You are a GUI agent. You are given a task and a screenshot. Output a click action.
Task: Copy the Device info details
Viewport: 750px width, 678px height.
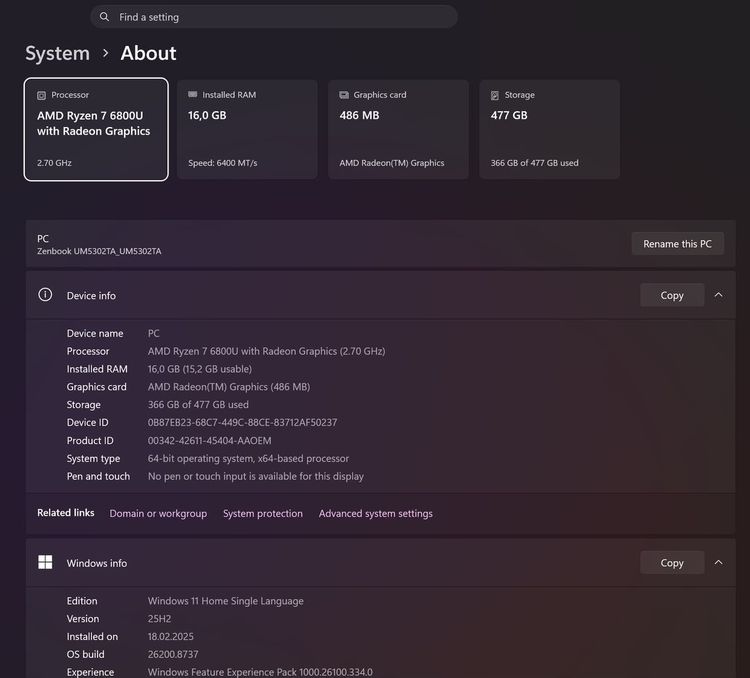coord(672,295)
